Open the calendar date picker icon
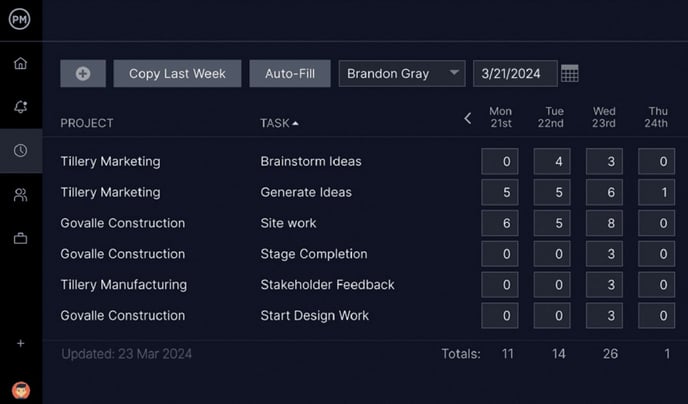Screen dimensions: 688x404 (x=570, y=73)
